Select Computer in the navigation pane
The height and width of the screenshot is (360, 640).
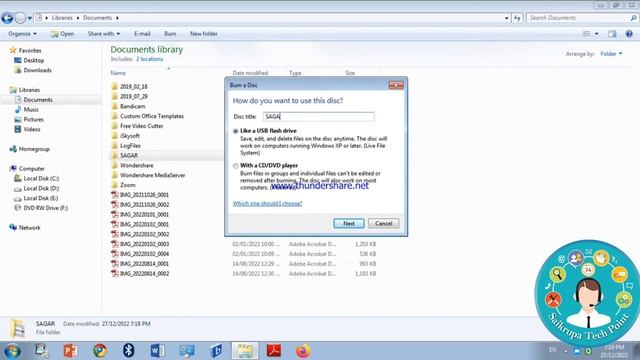tap(31, 169)
